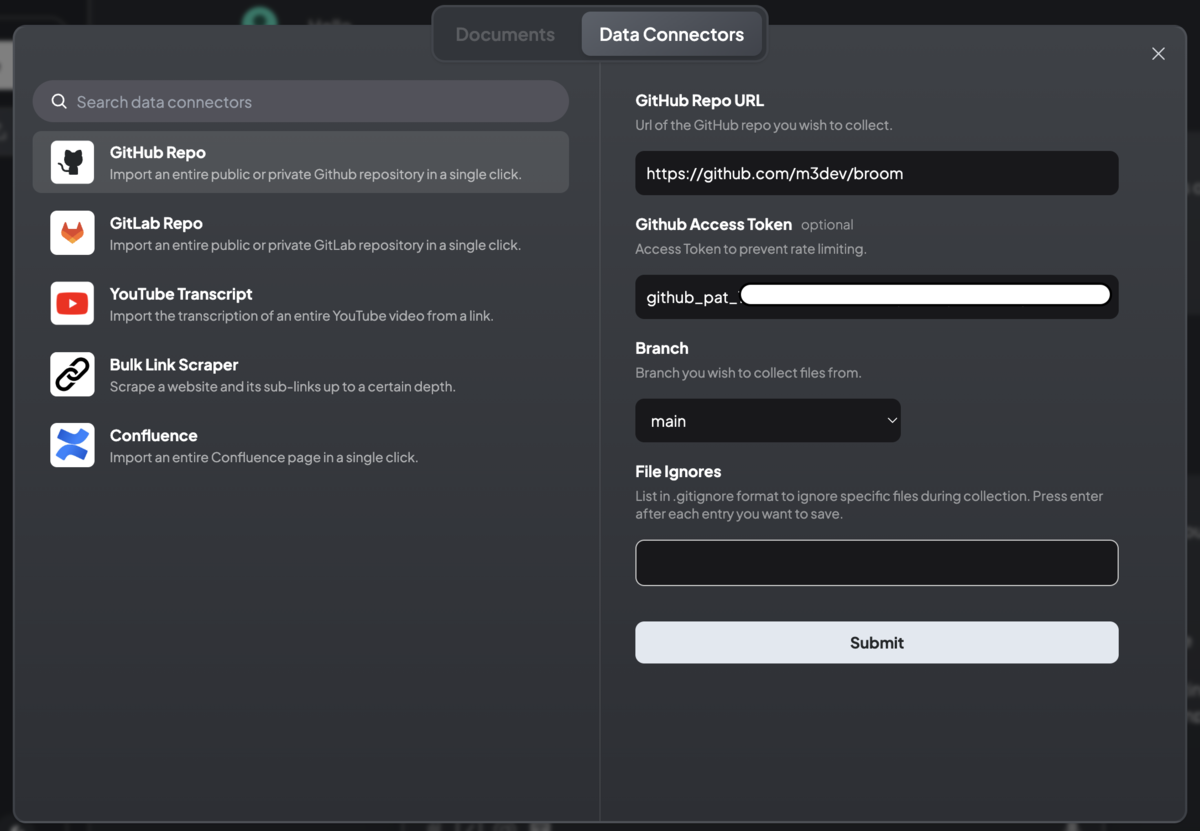The width and height of the screenshot is (1200, 831).
Task: Click the Bulk Link Scraper description text
Action: click(x=282, y=388)
